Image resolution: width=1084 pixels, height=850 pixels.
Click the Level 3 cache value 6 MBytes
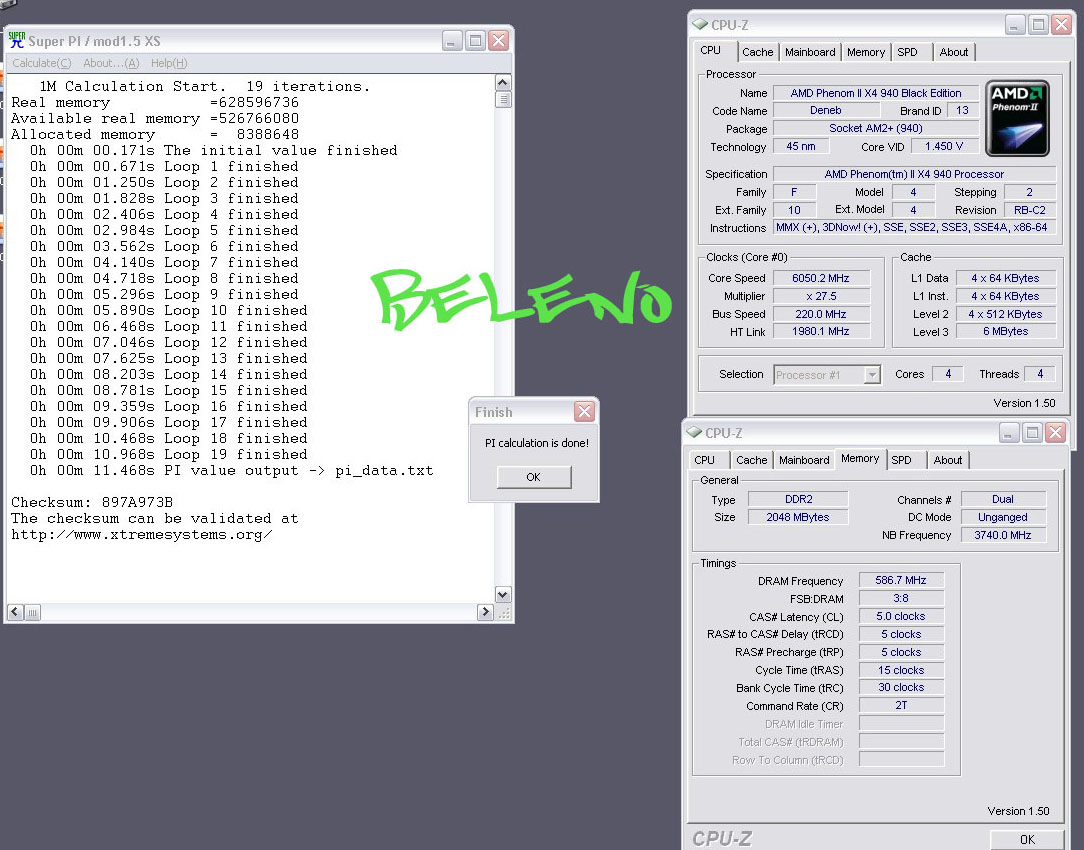(1005, 331)
